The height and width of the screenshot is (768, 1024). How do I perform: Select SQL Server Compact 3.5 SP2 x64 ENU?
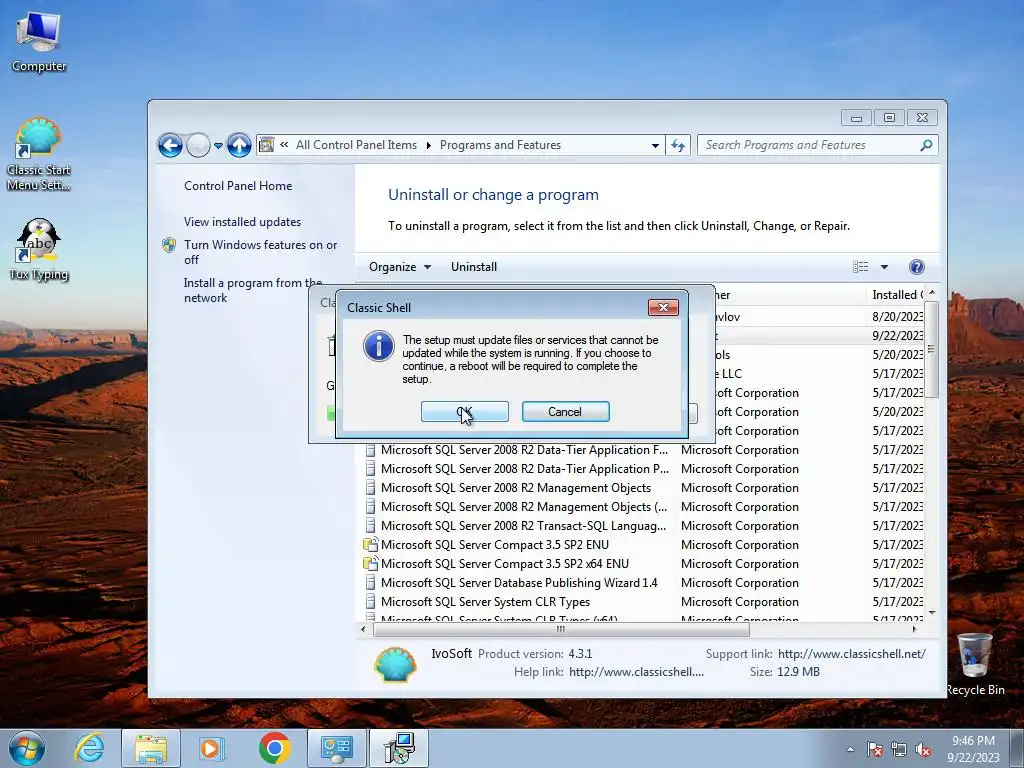643,564
